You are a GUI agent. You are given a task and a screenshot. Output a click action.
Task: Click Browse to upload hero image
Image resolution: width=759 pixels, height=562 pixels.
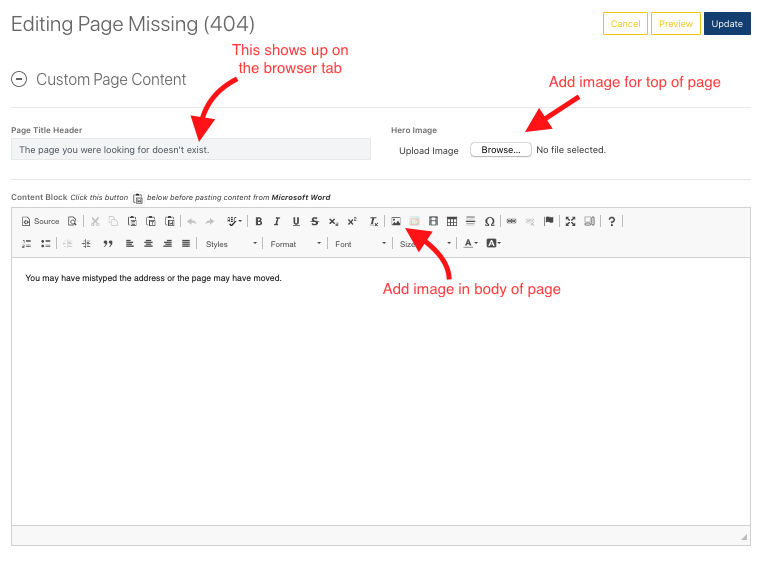501,150
